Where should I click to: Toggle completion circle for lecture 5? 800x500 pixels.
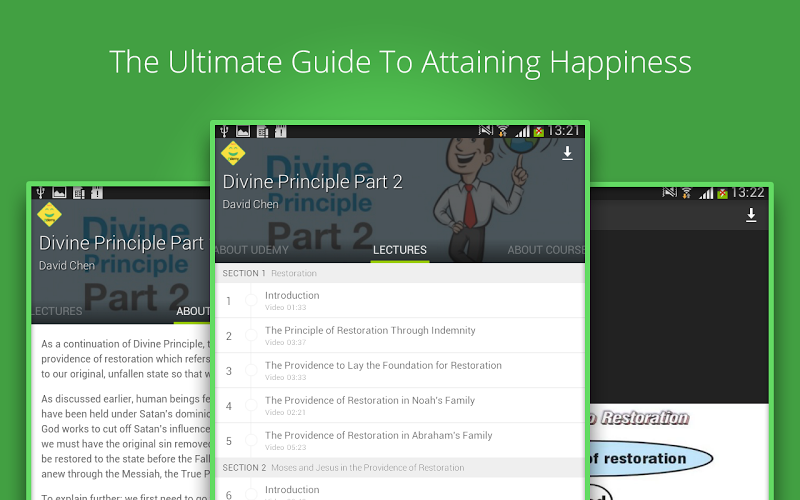pyautogui.click(x=251, y=440)
